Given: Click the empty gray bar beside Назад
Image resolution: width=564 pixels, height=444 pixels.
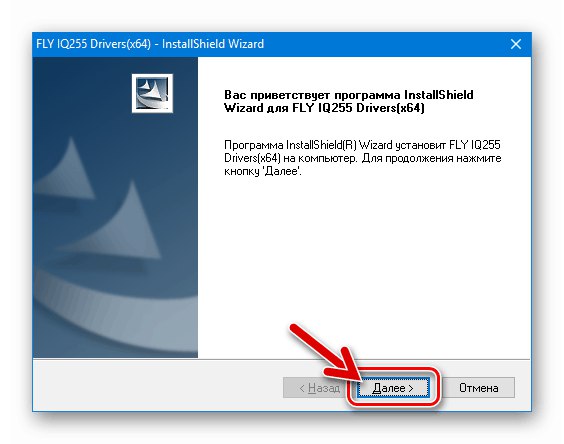Looking at the screenshot, I should pyautogui.click(x=158, y=387).
